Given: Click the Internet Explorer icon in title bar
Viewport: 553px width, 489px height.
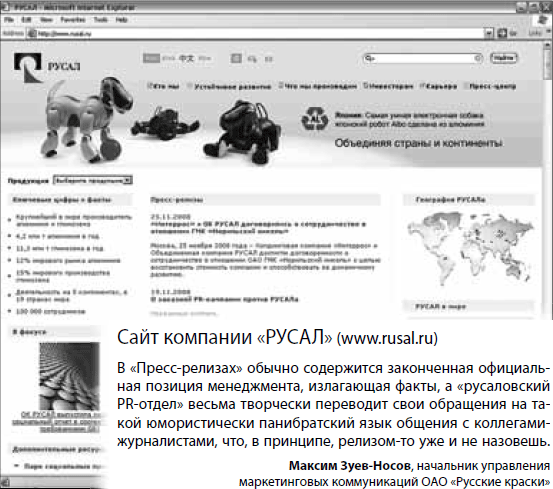Looking at the screenshot, I should [x=6, y=7].
